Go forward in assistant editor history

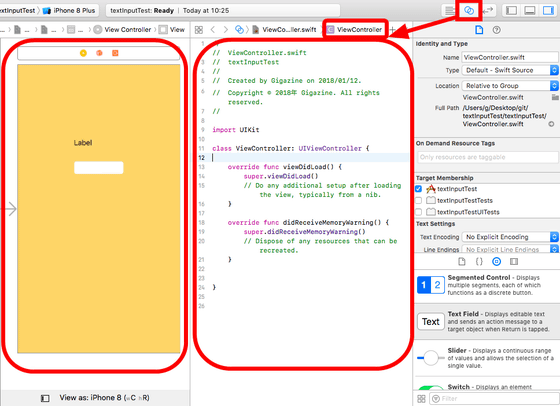coord(225,30)
